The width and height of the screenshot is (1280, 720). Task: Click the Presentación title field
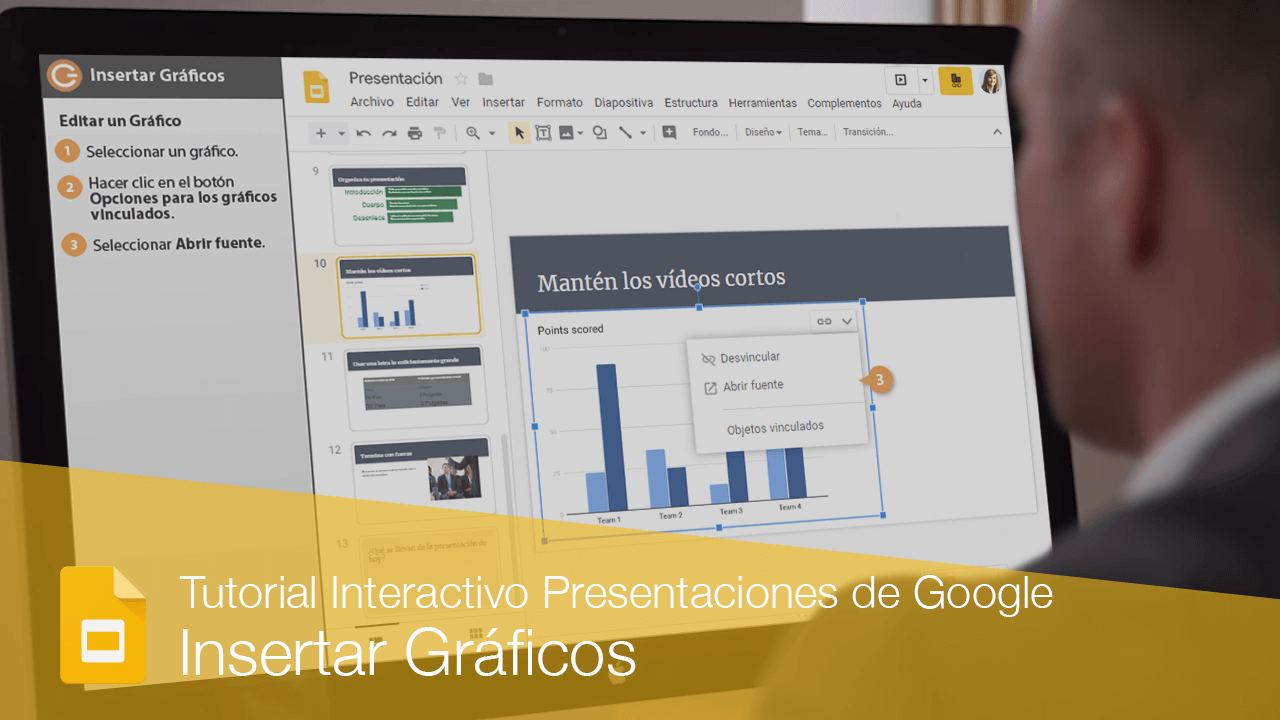[396, 79]
